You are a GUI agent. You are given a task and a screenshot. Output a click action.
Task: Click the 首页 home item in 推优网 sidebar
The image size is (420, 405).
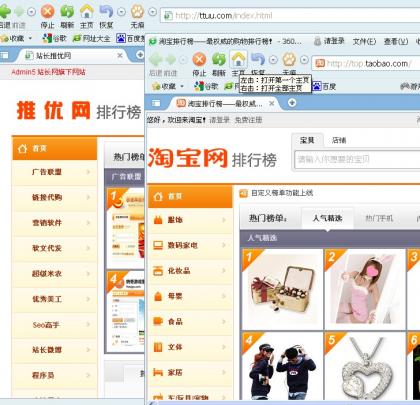pos(54,148)
